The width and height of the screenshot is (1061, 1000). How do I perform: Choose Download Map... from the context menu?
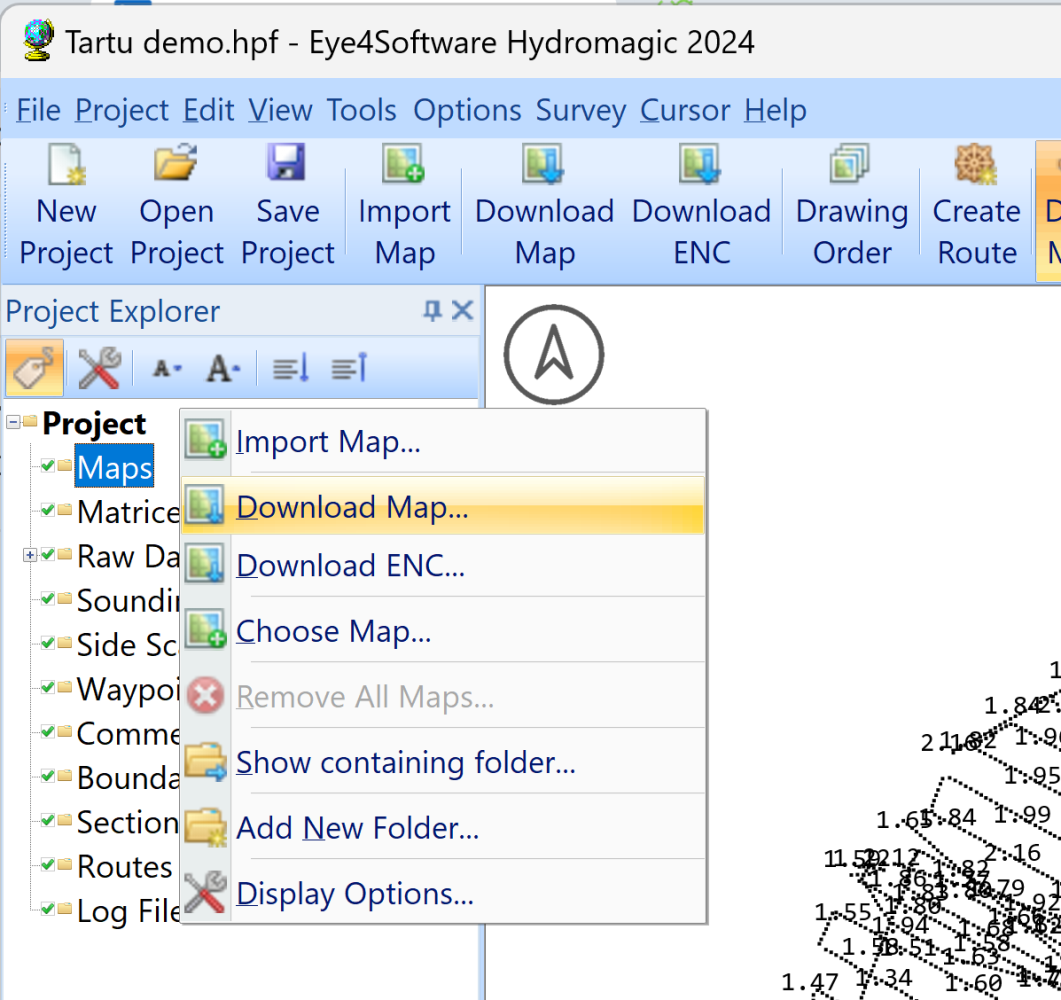pyautogui.click(x=444, y=506)
